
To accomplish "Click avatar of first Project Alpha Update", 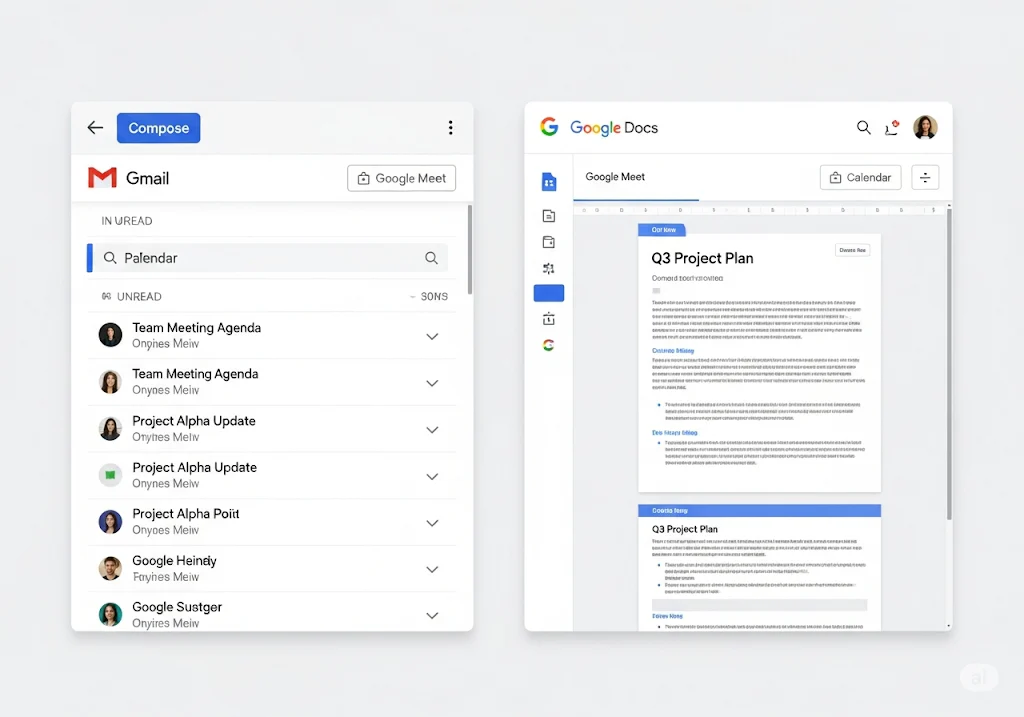I will 110,428.
